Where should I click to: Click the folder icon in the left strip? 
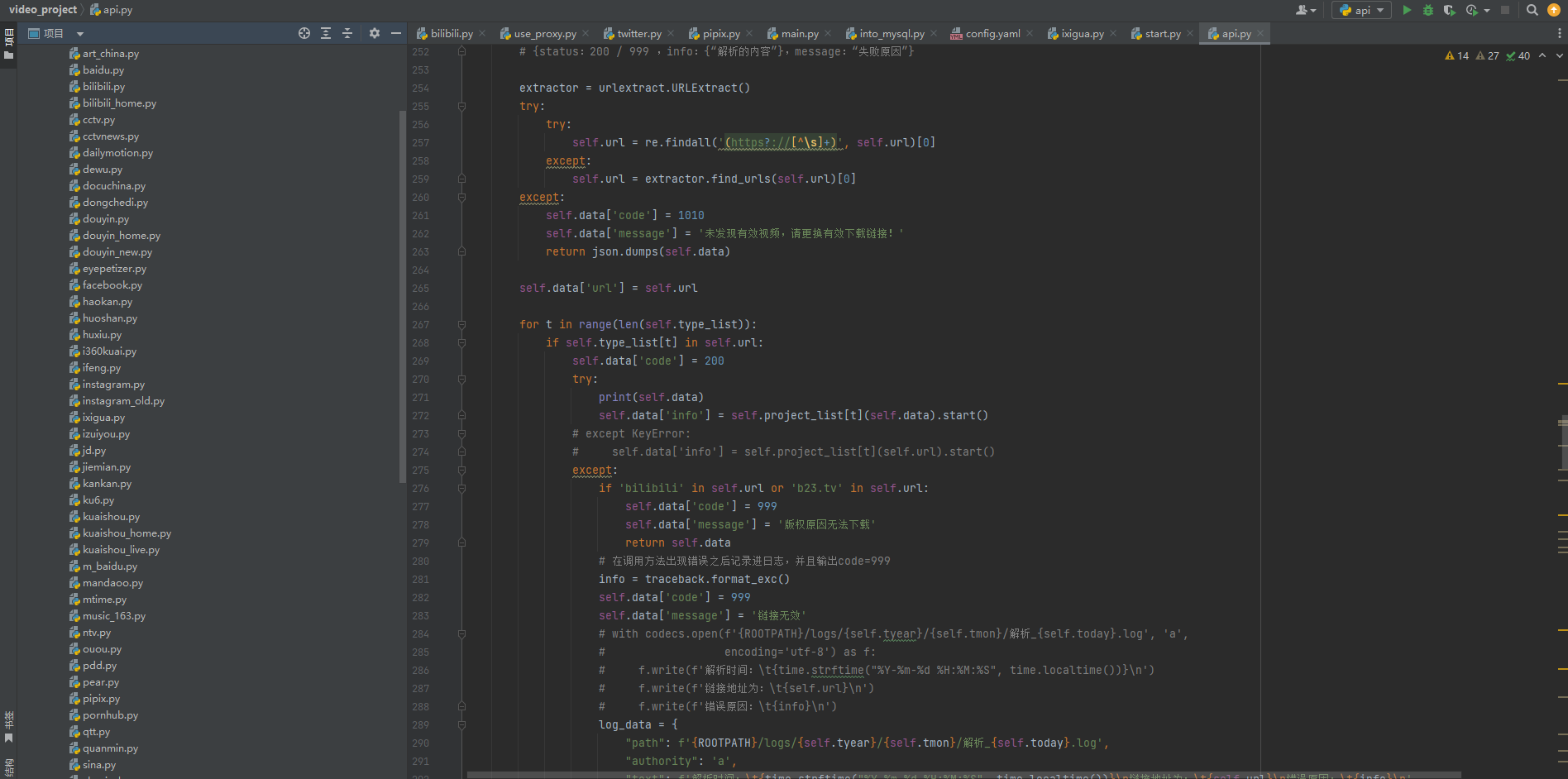(x=9, y=55)
